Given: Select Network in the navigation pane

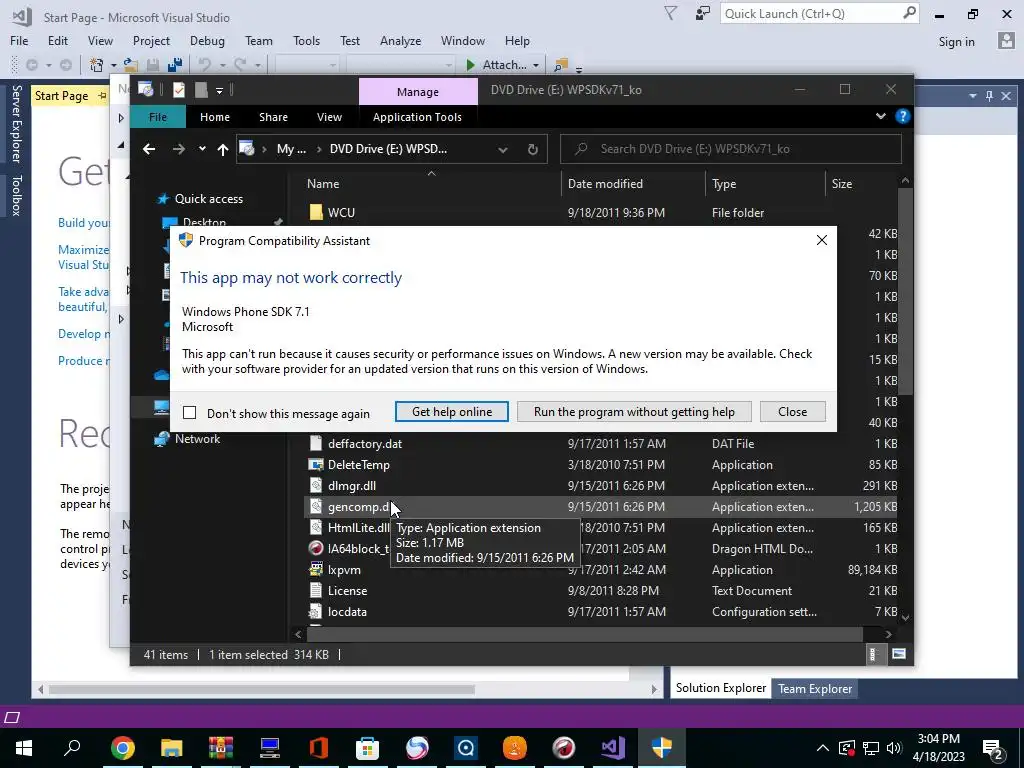Looking at the screenshot, I should tap(197, 439).
